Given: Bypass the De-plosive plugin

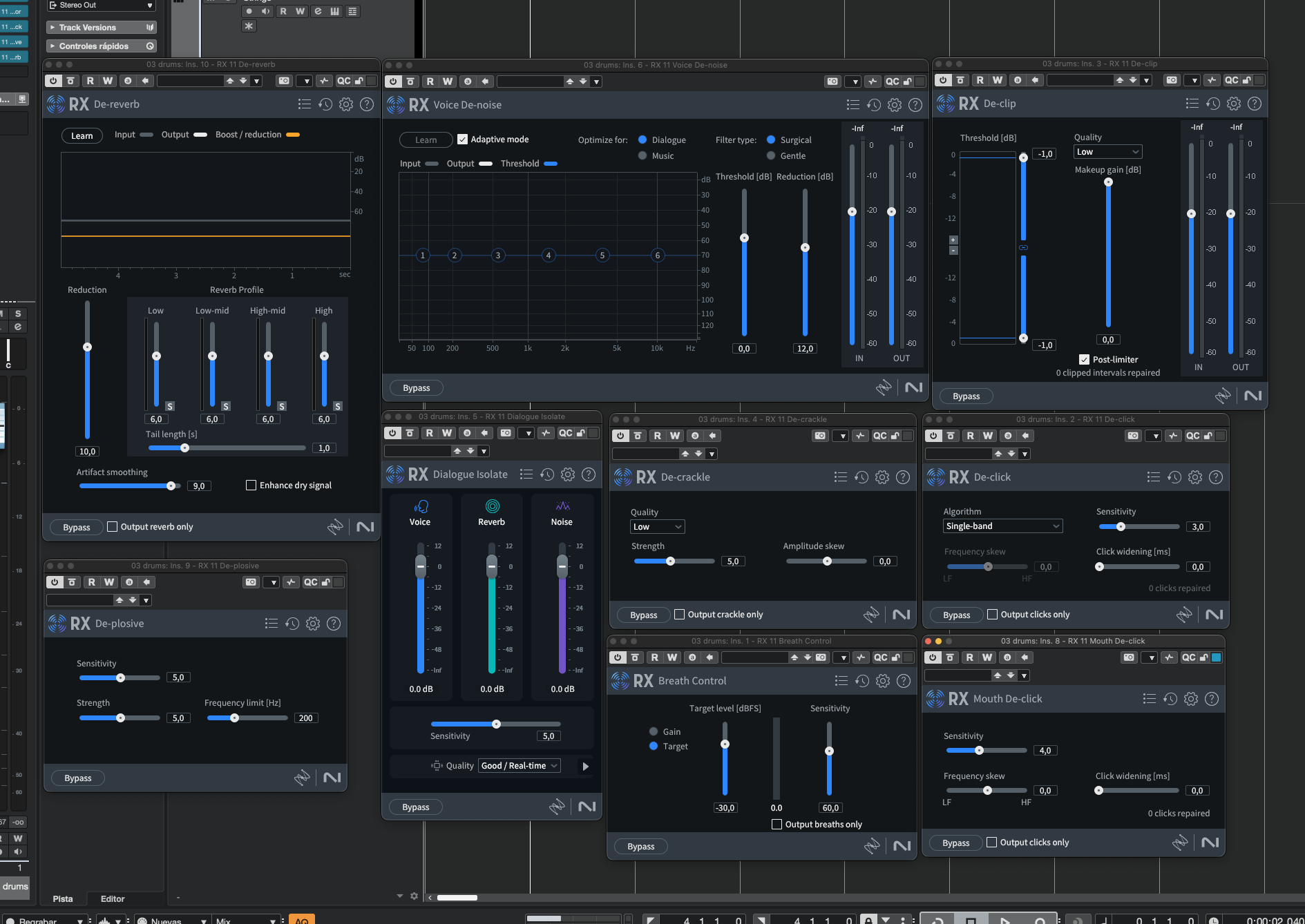Looking at the screenshot, I should [x=77, y=778].
